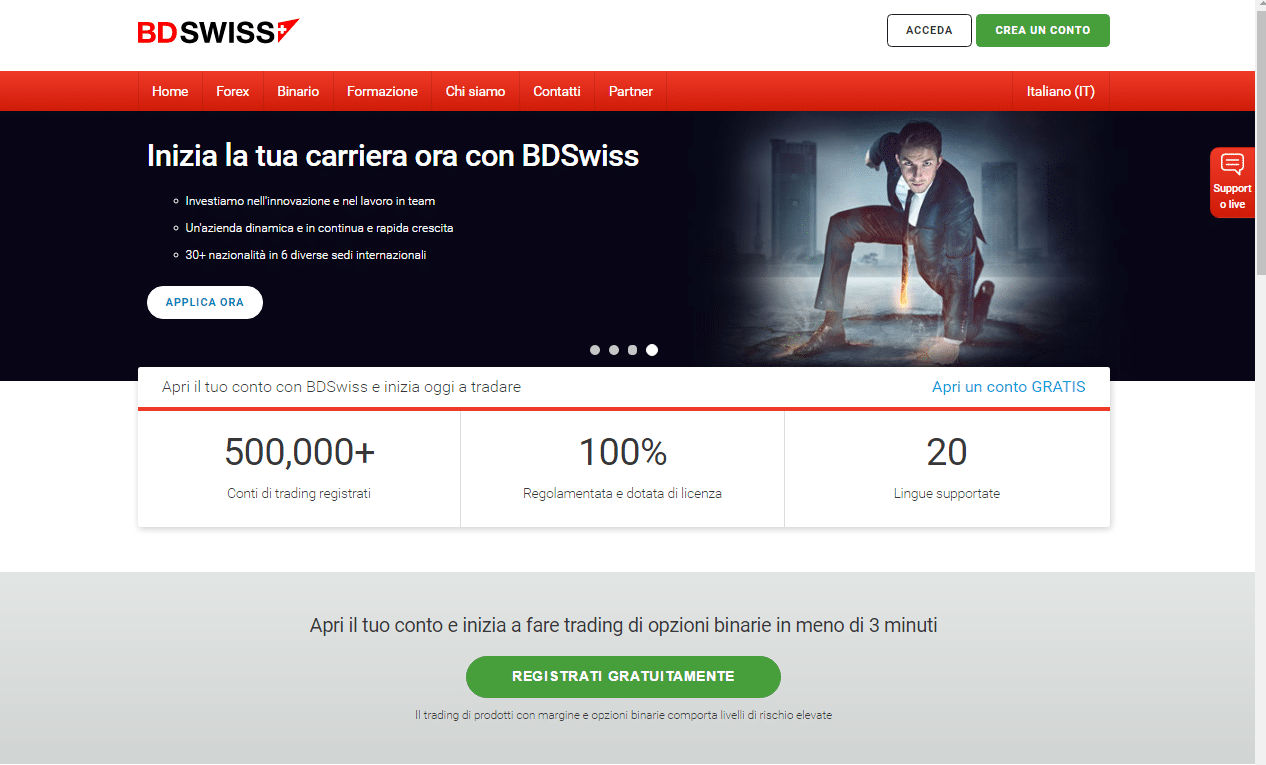Click the APPLICA ORA button
Image resolution: width=1266 pixels, height=765 pixels.
click(205, 302)
